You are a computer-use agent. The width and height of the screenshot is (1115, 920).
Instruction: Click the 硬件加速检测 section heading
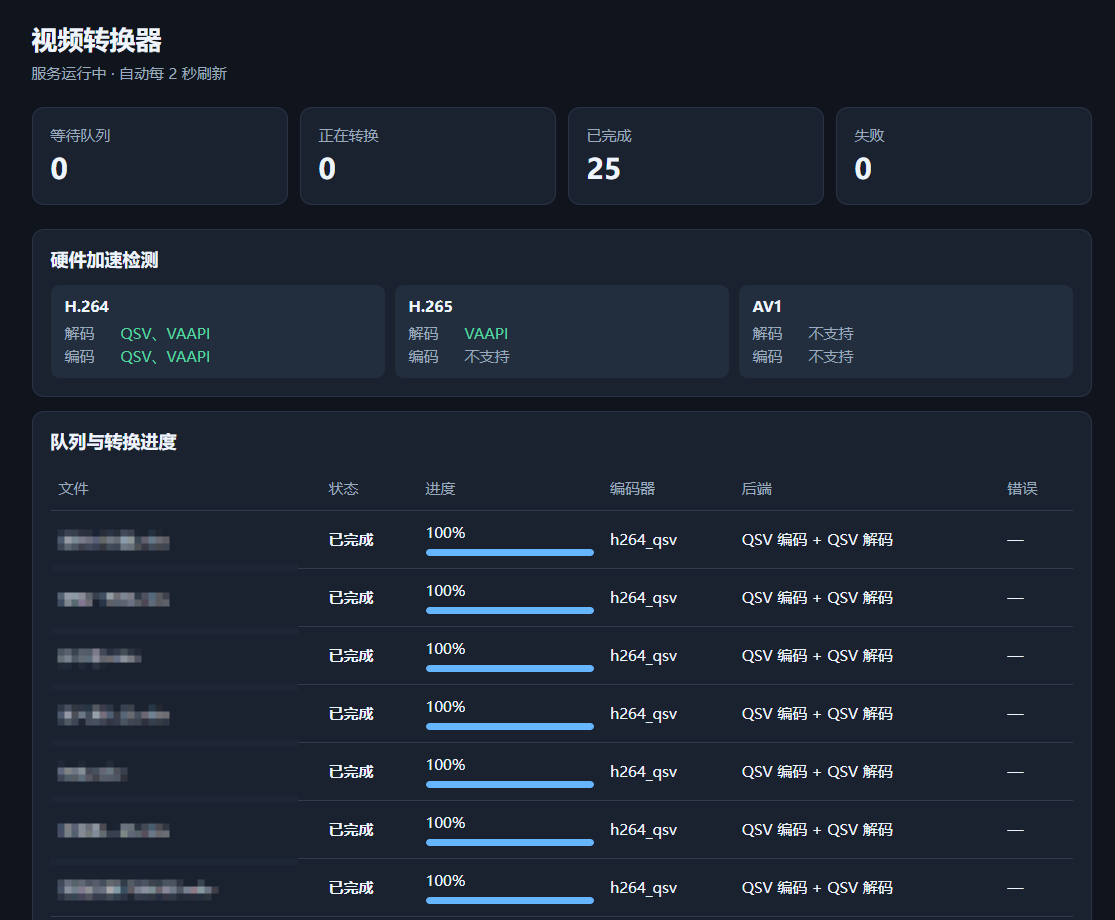click(x=105, y=260)
